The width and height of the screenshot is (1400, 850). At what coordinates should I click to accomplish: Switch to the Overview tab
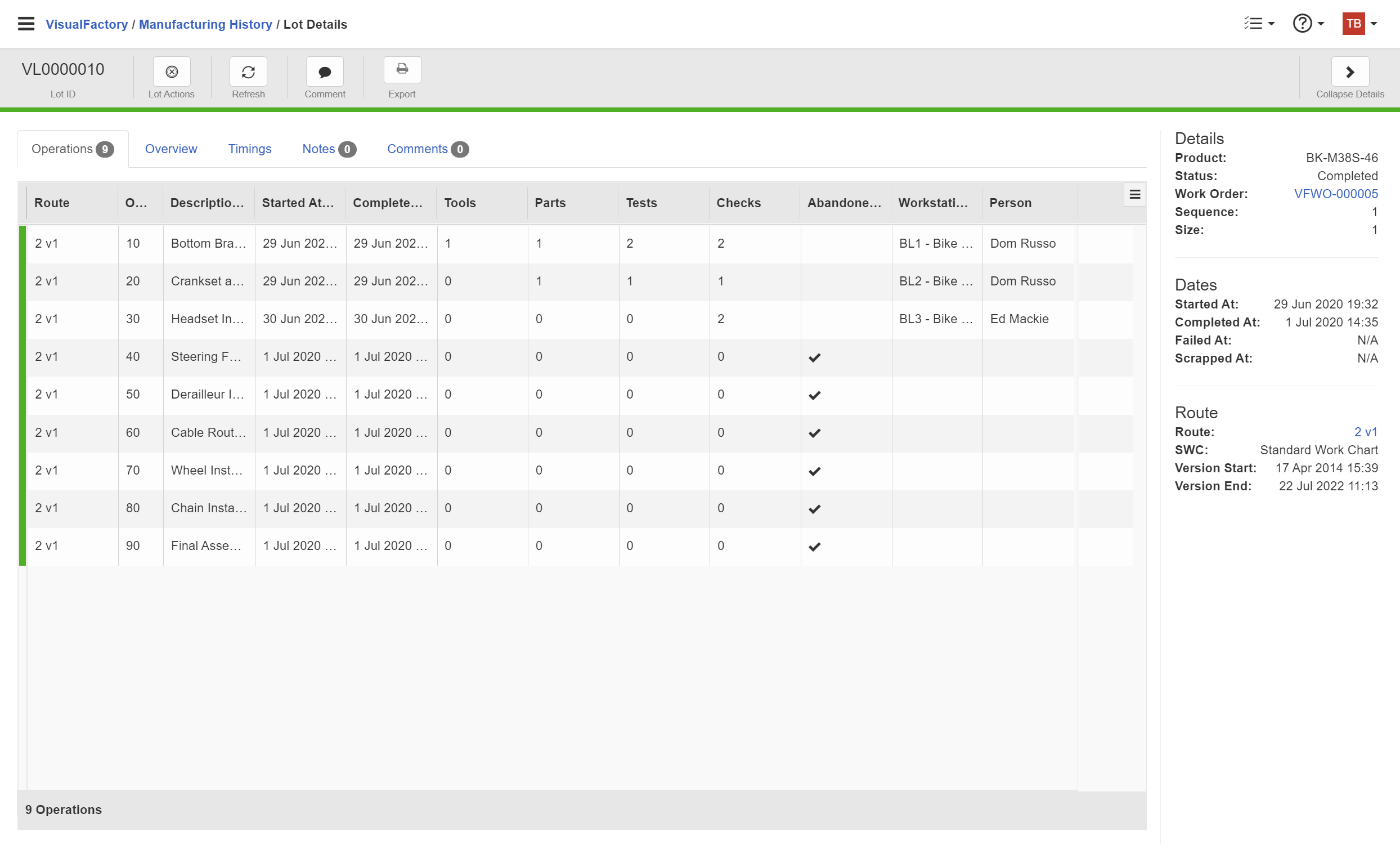pyautogui.click(x=171, y=149)
